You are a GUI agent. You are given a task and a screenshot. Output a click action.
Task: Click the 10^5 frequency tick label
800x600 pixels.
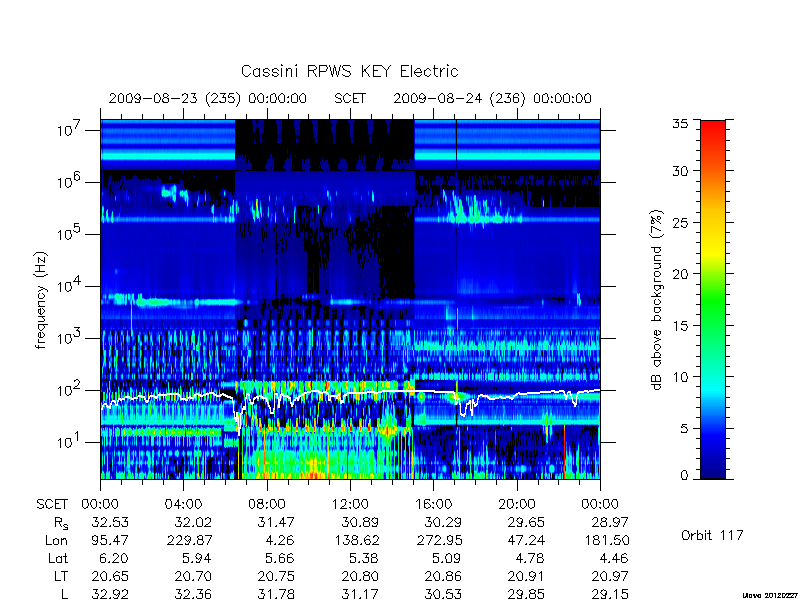(x=70, y=233)
